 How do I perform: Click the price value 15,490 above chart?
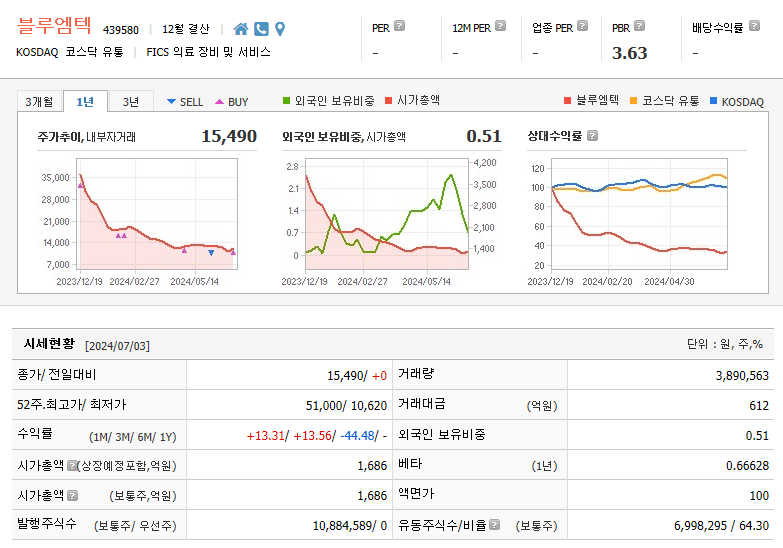pos(229,136)
